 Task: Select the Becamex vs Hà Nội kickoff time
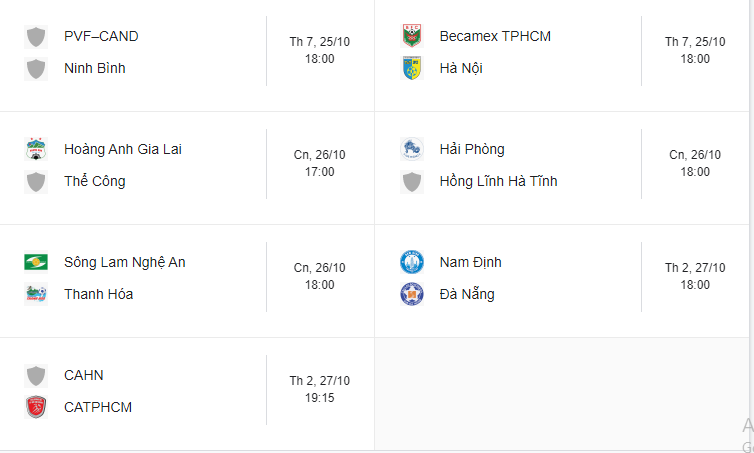(x=695, y=59)
